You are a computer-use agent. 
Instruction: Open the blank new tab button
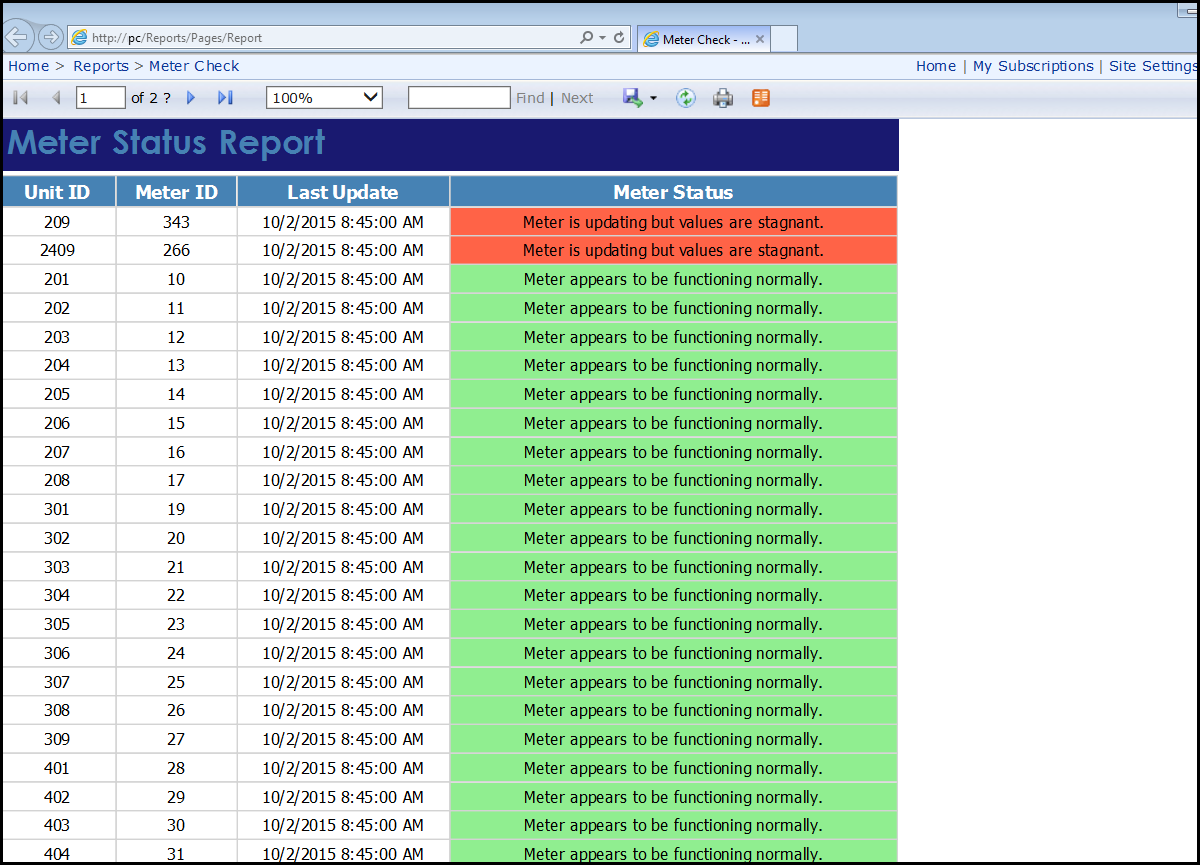pos(784,39)
